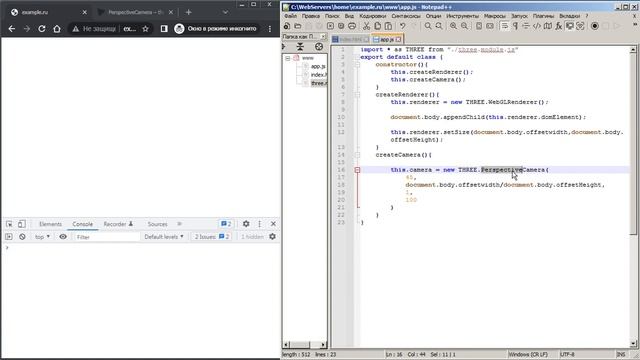Select app.js in the folder tree
640x360 pixels.
318,66
